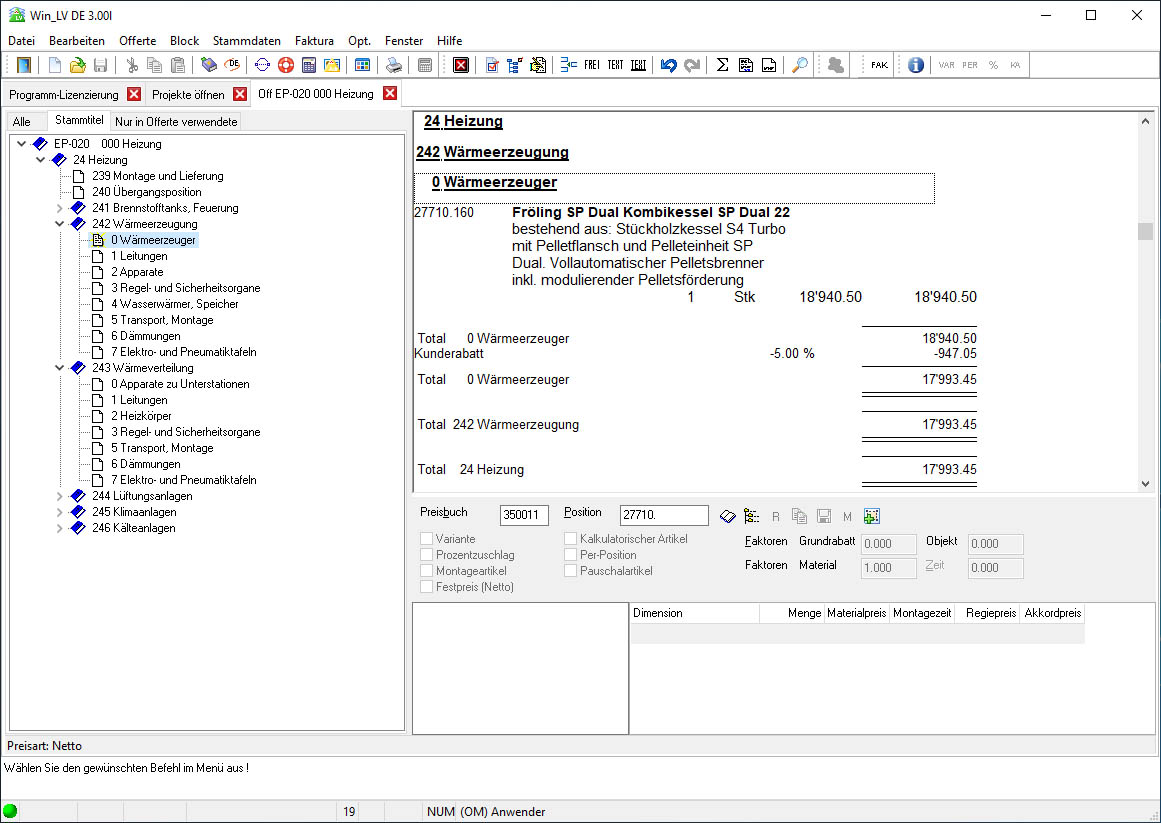This screenshot has width=1161, height=823.
Task: Toggle the Kalkulatorischer Artikel checkbox
Action: (x=571, y=539)
